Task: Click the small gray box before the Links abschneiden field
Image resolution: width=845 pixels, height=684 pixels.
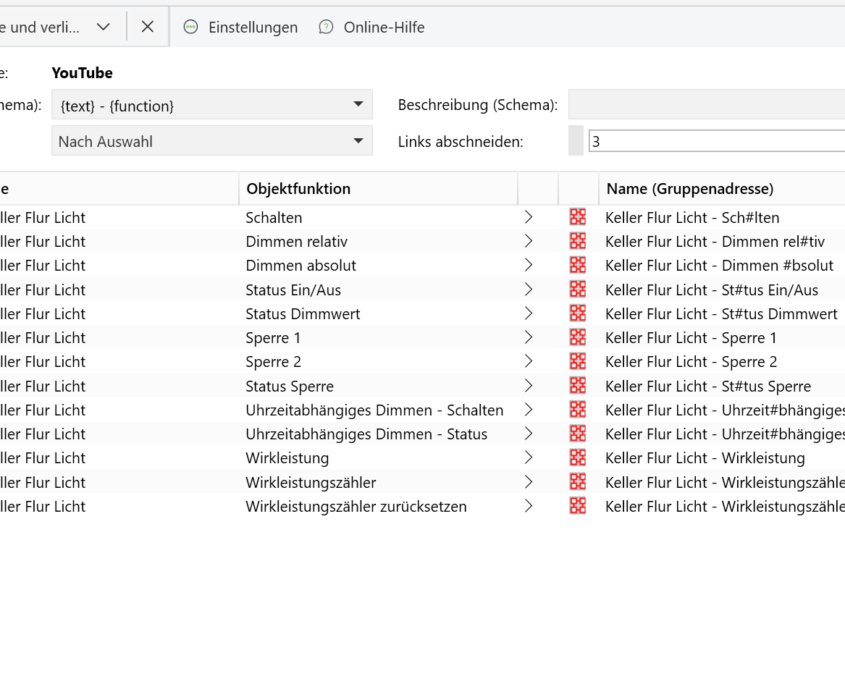Action: pyautogui.click(x=576, y=141)
